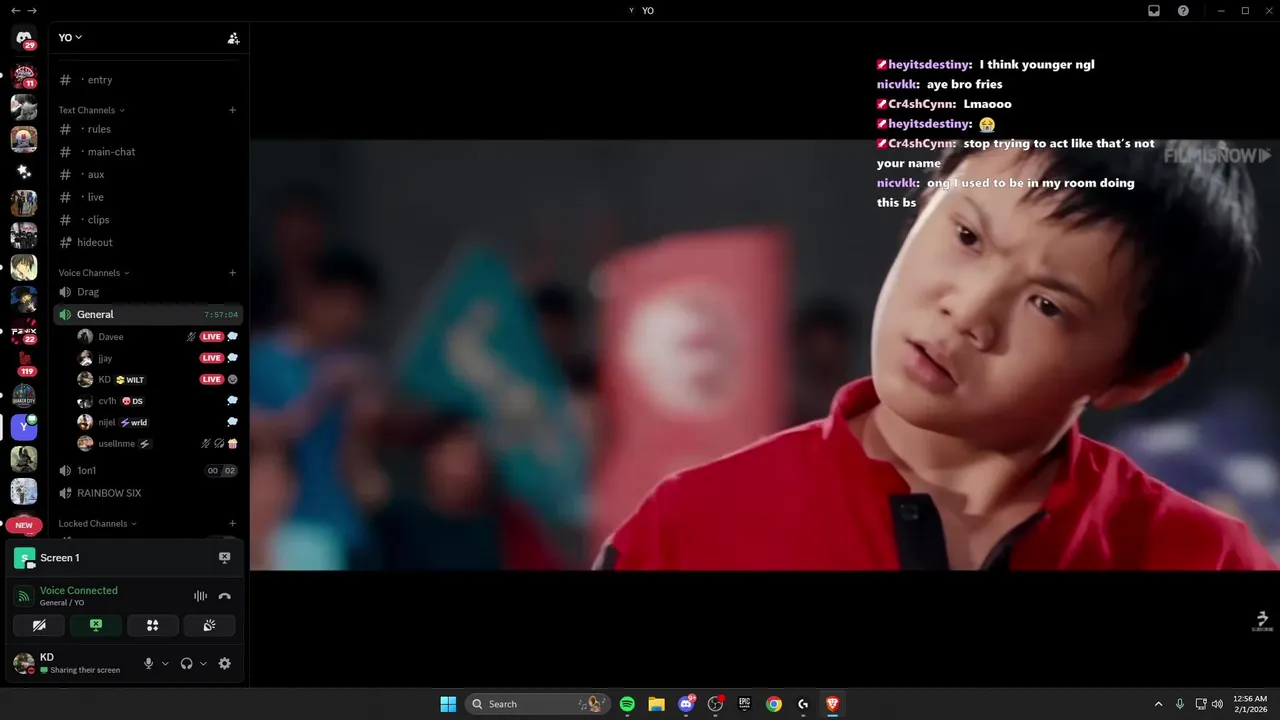The image size is (1280, 720).
Task: Open the Quaker City server icon
Action: 24,395
